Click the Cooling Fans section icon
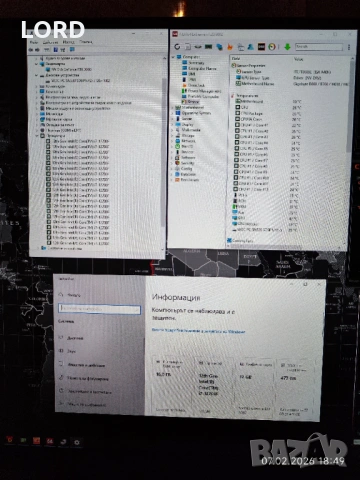The height and width of the screenshot is (480, 360). 229,240
